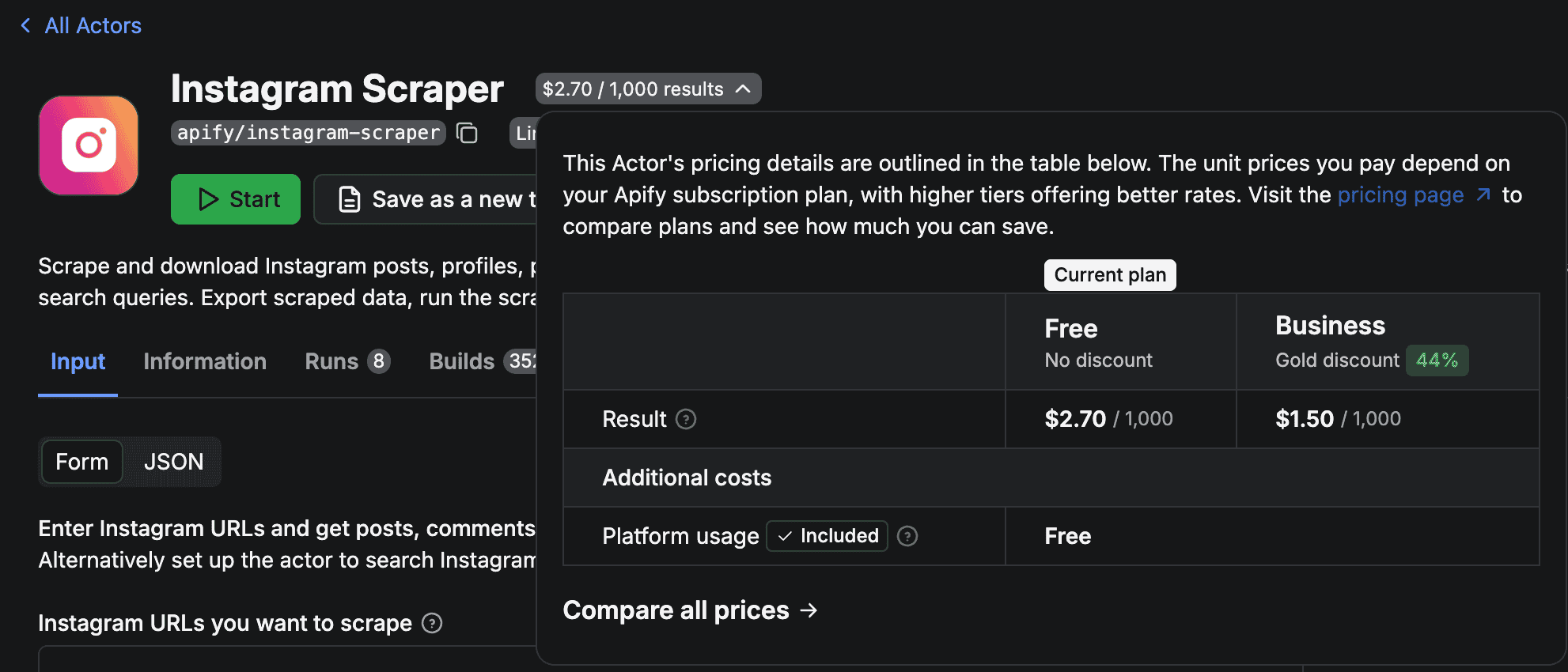Click the Business plan column header
Screen dimensions: 1568x672
[1388, 342]
